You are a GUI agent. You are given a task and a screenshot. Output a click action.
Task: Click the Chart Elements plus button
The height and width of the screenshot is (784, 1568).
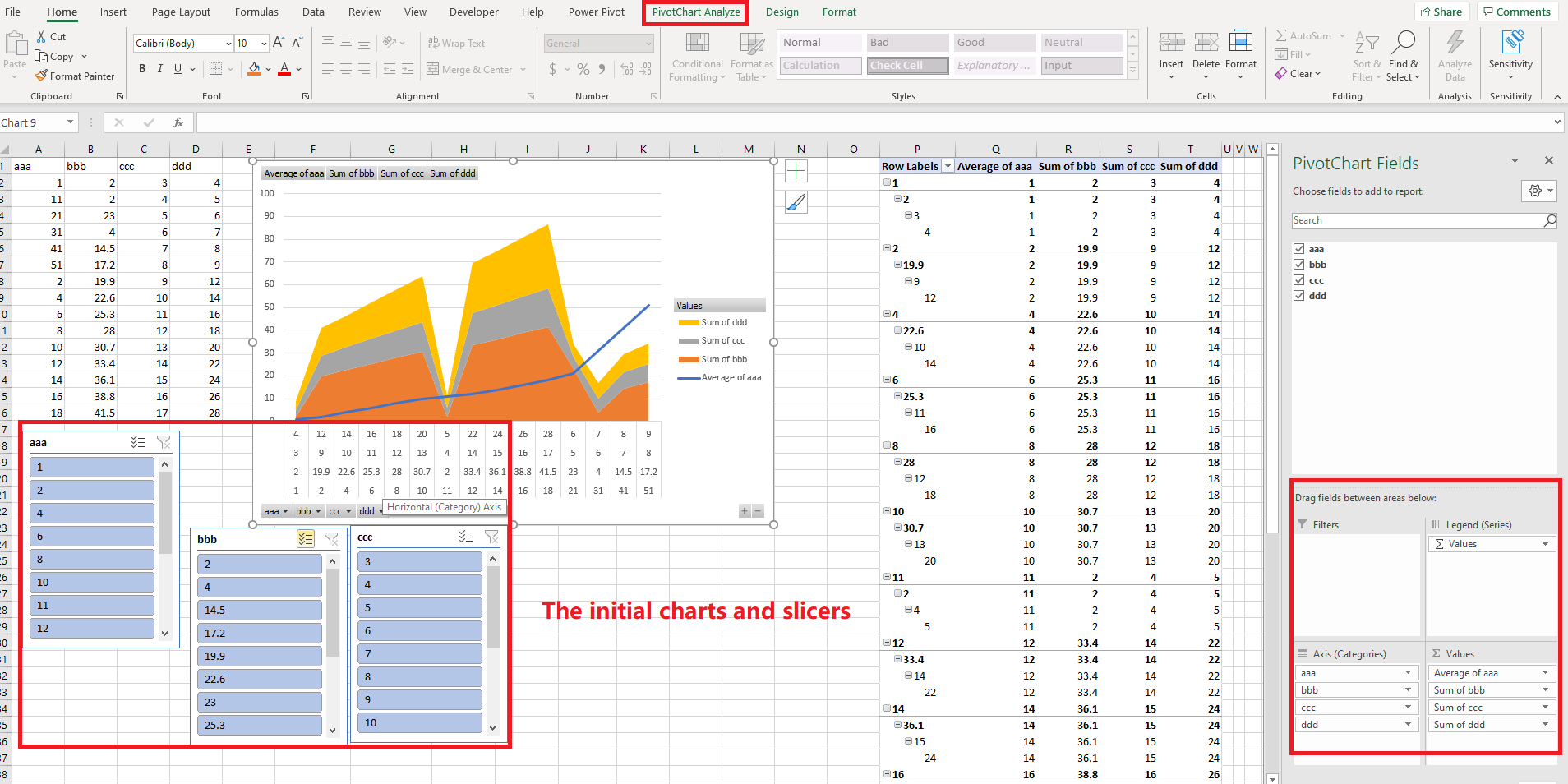[796, 171]
